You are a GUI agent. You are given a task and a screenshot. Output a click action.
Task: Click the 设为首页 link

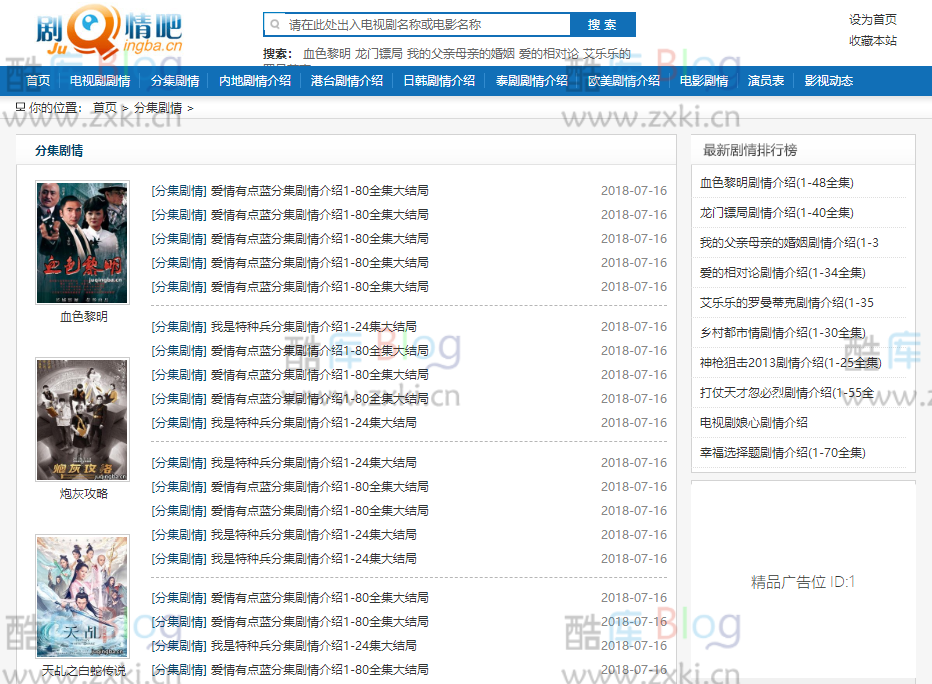[x=872, y=18]
